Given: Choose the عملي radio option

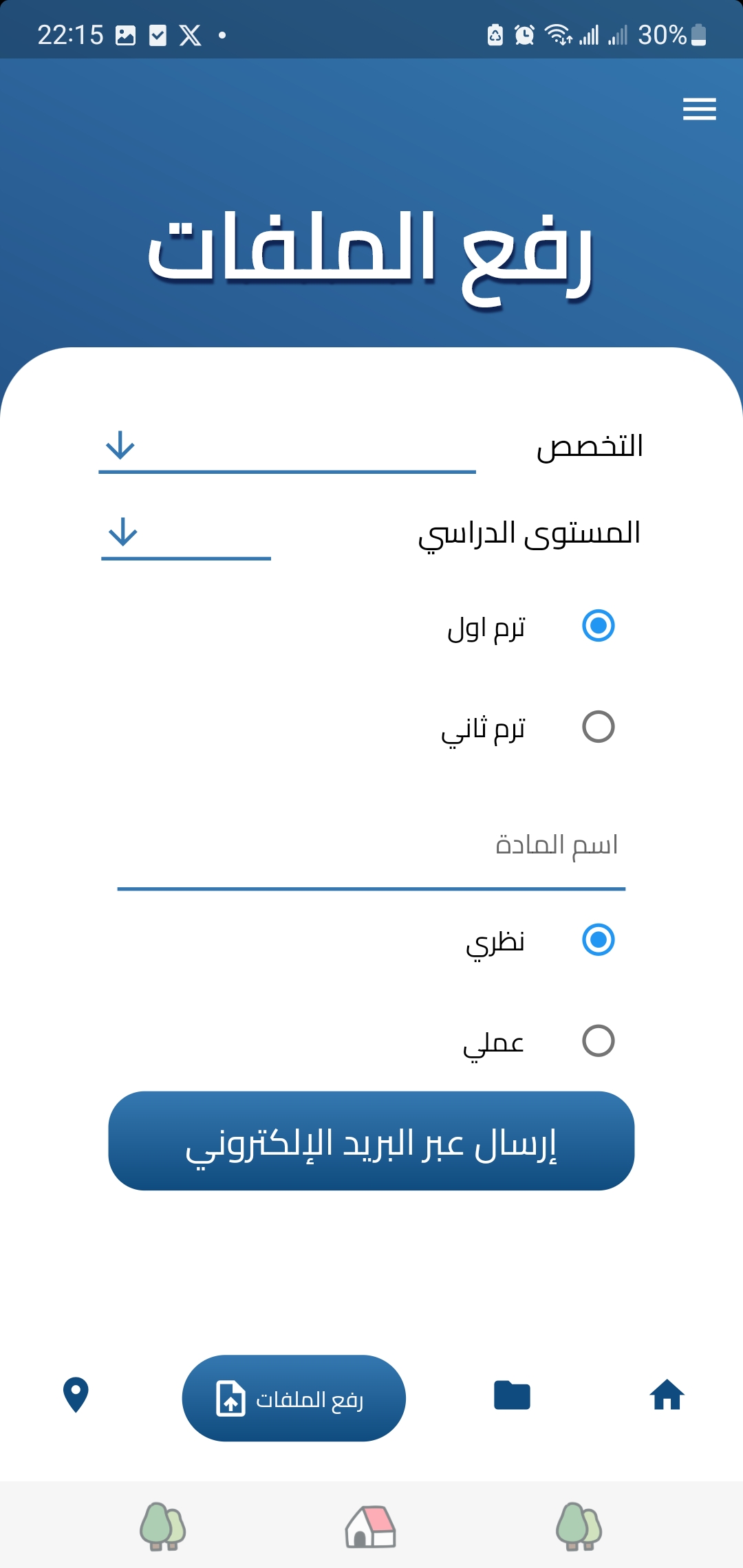Looking at the screenshot, I should pyautogui.click(x=598, y=1041).
